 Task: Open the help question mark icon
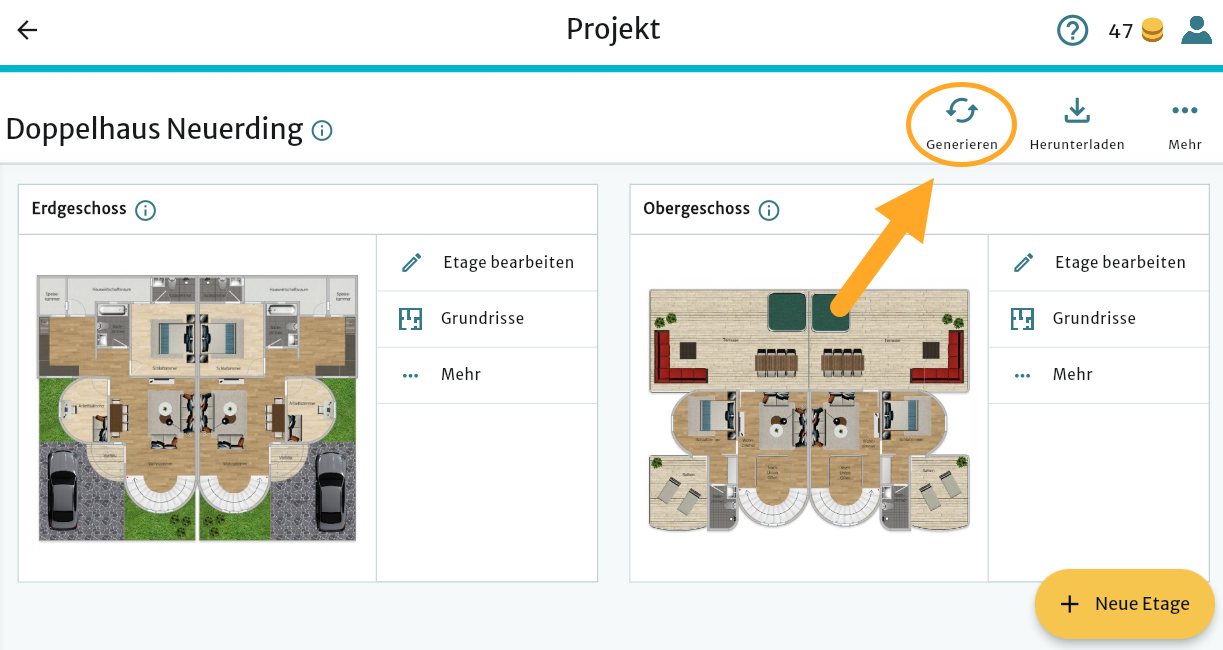[1072, 31]
